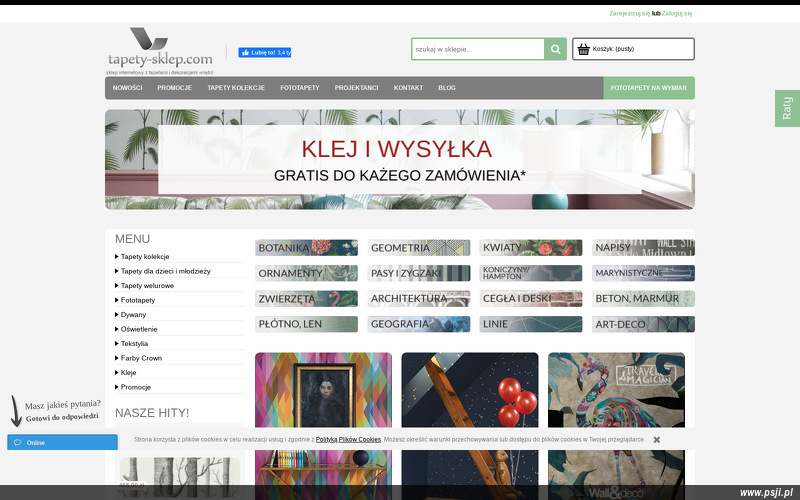This screenshot has width=800, height=500.
Task: Select the KWIATY category tile
Action: pos(531,247)
